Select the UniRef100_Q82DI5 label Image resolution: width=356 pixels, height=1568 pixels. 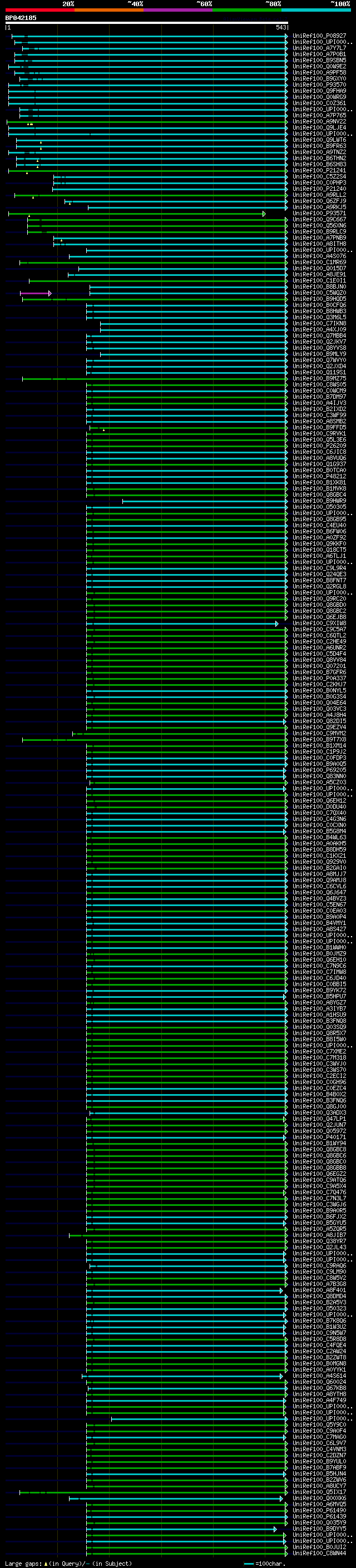319,721
